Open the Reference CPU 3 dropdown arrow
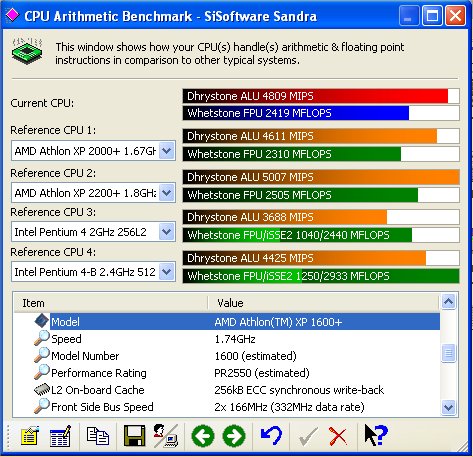Screen dimensions: 473x457 [167, 232]
